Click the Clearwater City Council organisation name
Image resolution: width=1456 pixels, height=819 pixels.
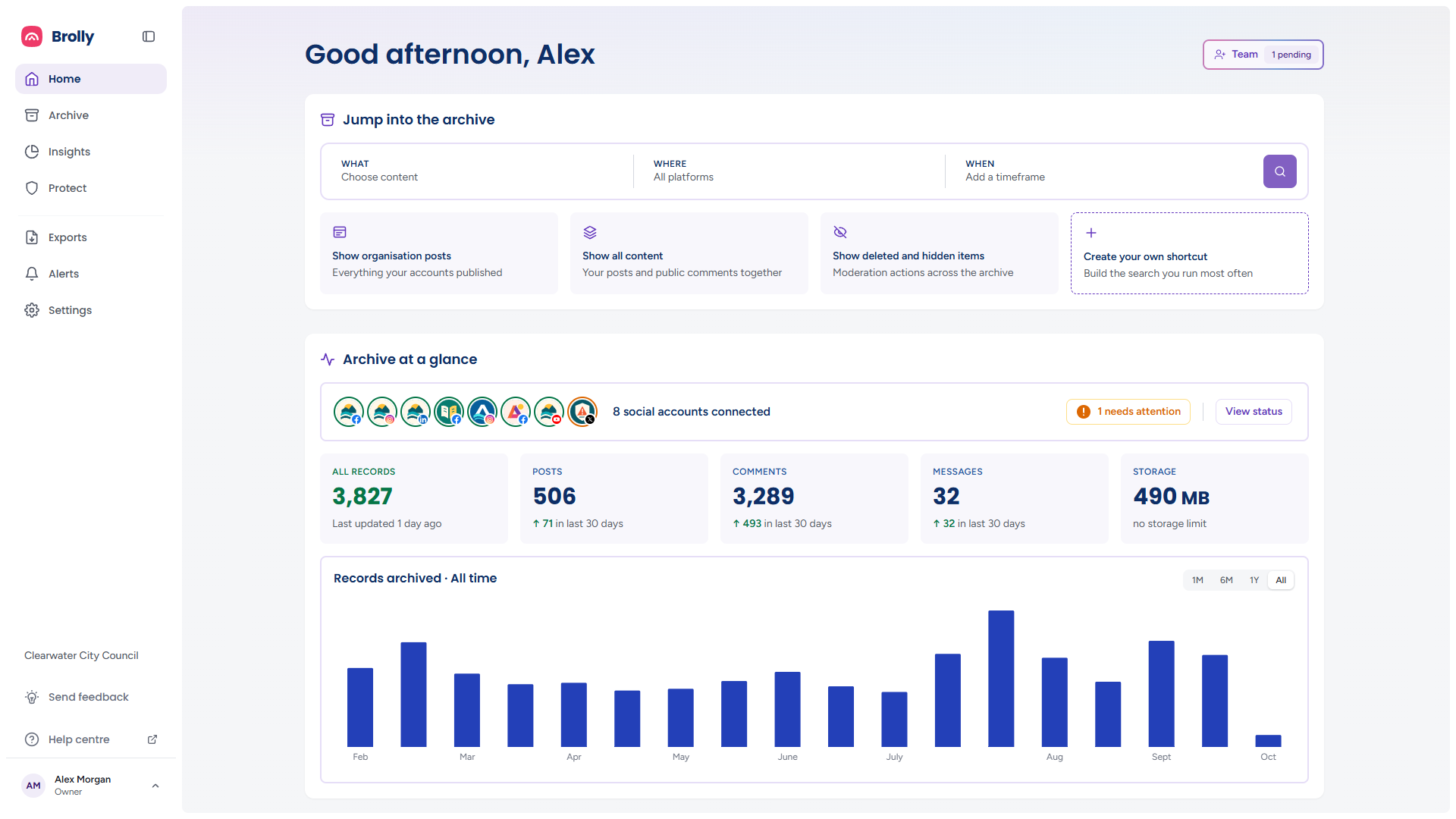click(81, 655)
